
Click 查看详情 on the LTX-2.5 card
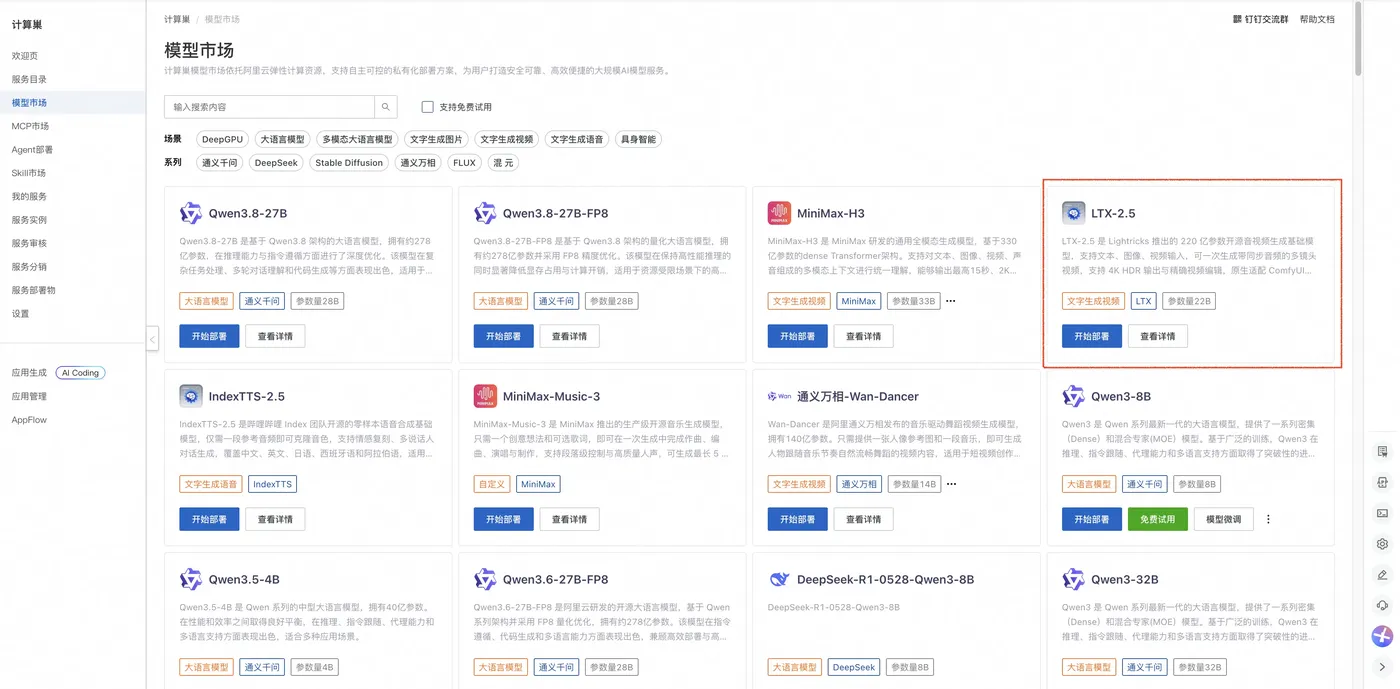[x=1158, y=337]
